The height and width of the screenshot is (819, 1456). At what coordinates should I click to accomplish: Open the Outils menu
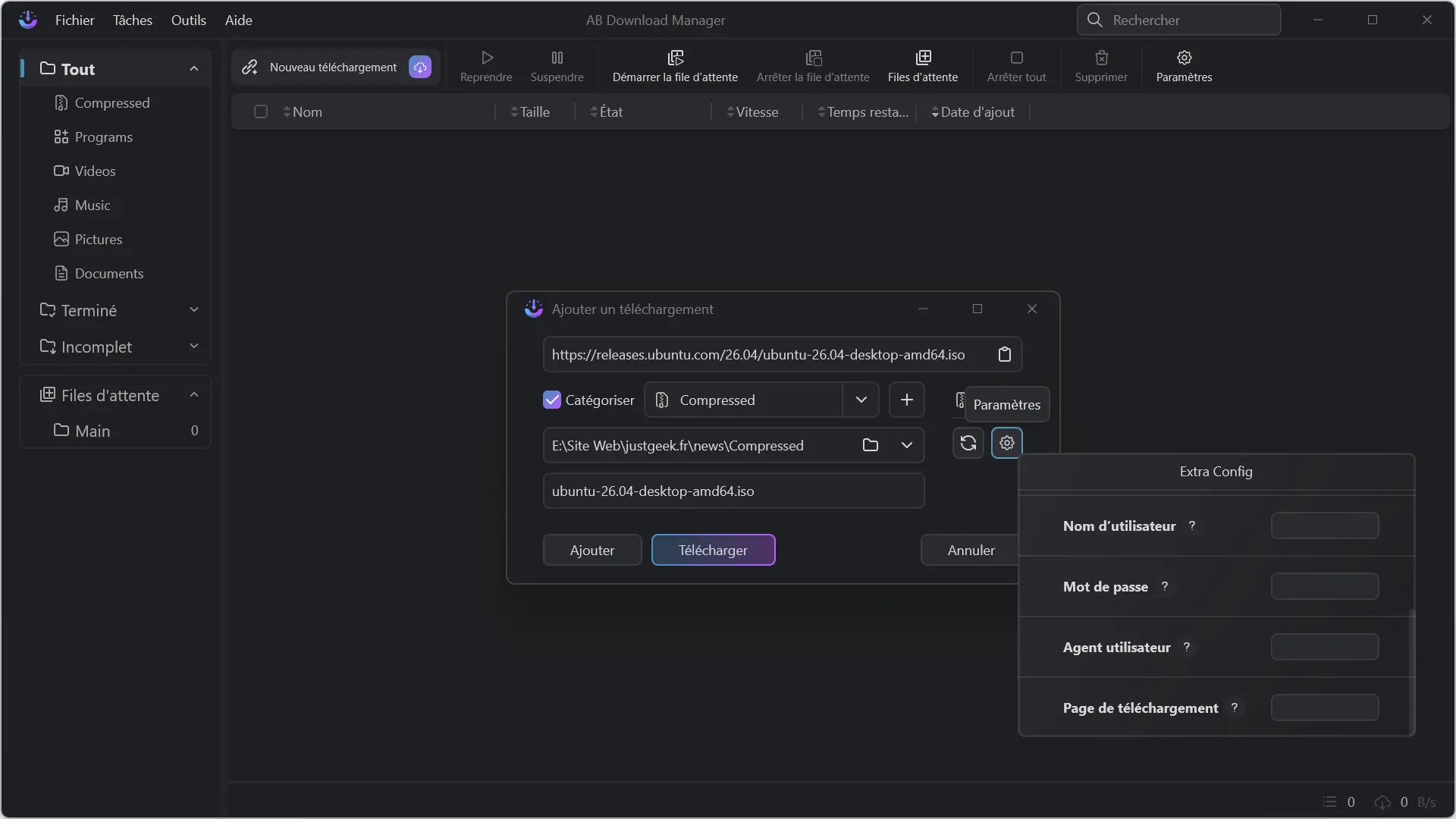click(x=189, y=20)
